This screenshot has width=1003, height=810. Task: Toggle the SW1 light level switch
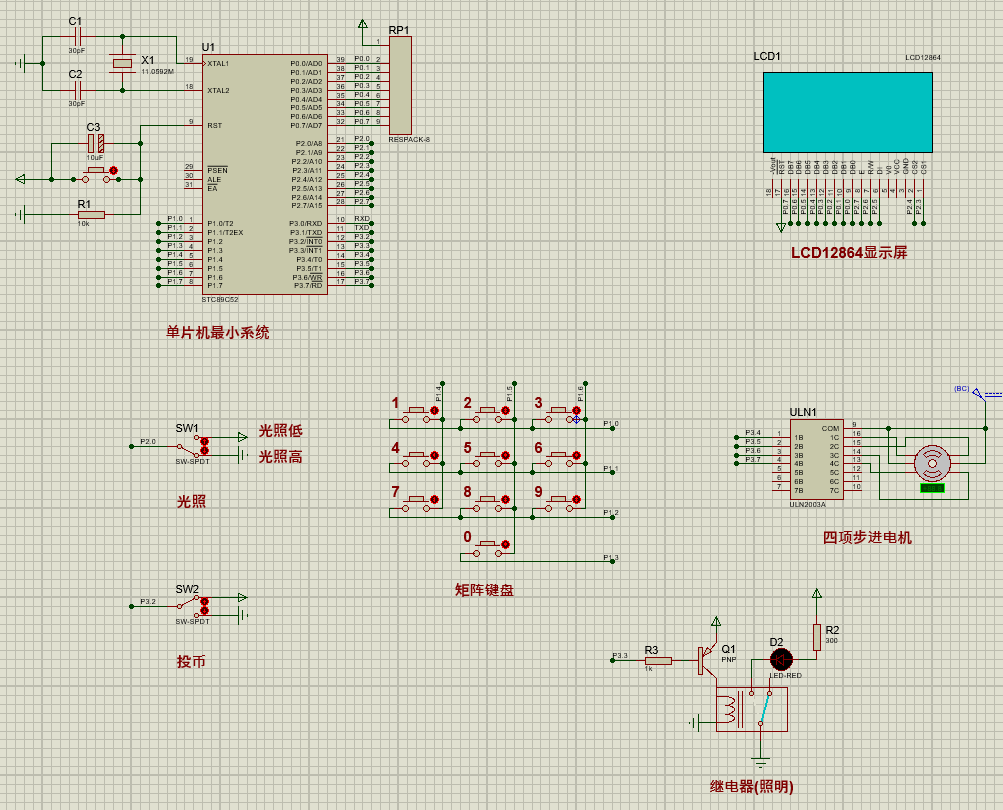click(x=188, y=443)
